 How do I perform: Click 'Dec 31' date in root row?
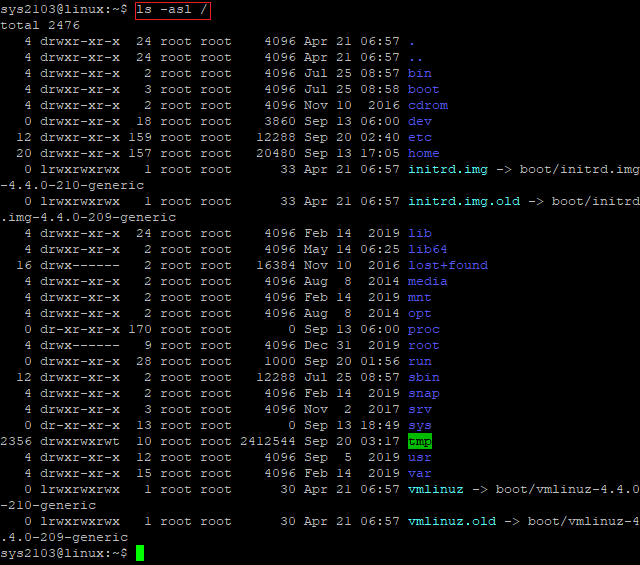pyautogui.click(x=328, y=345)
